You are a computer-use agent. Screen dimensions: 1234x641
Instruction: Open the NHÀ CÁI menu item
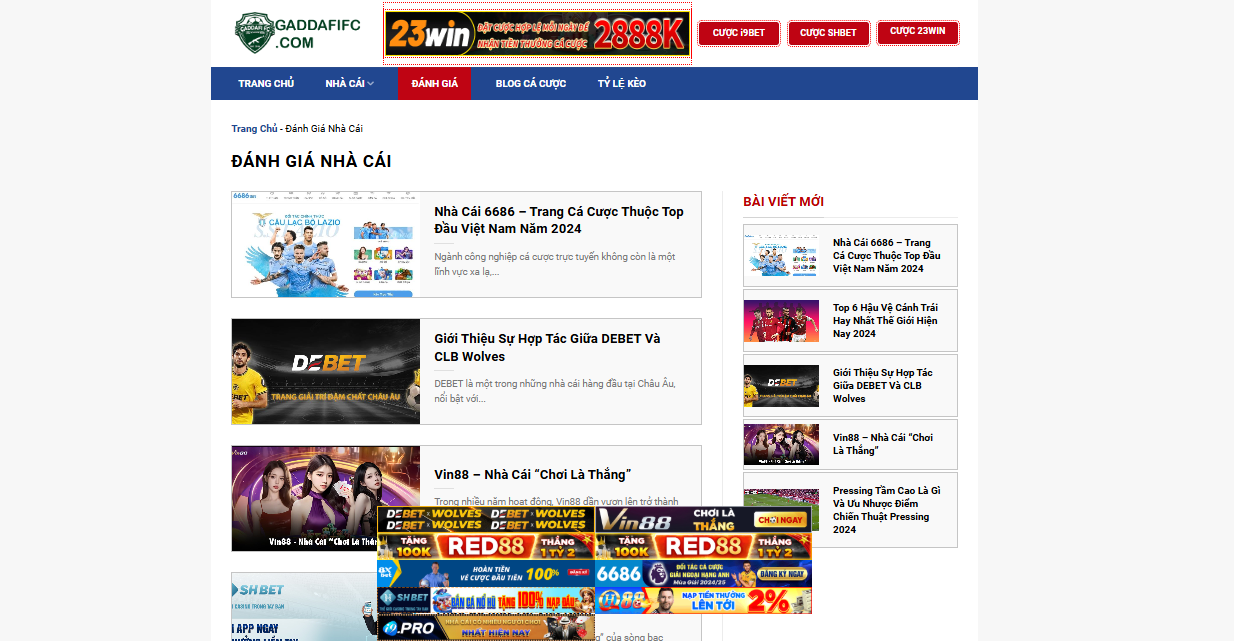[x=345, y=83]
